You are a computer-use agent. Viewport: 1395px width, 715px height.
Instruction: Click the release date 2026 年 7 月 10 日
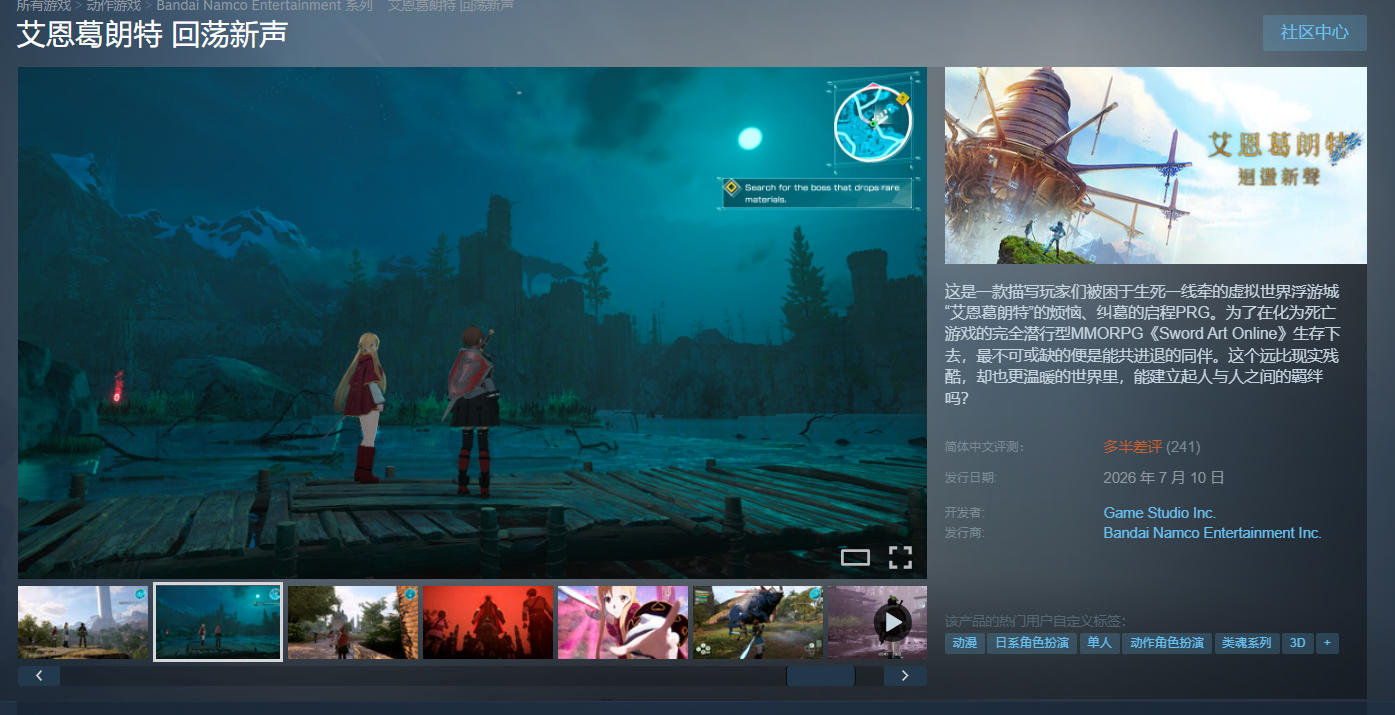(1164, 478)
